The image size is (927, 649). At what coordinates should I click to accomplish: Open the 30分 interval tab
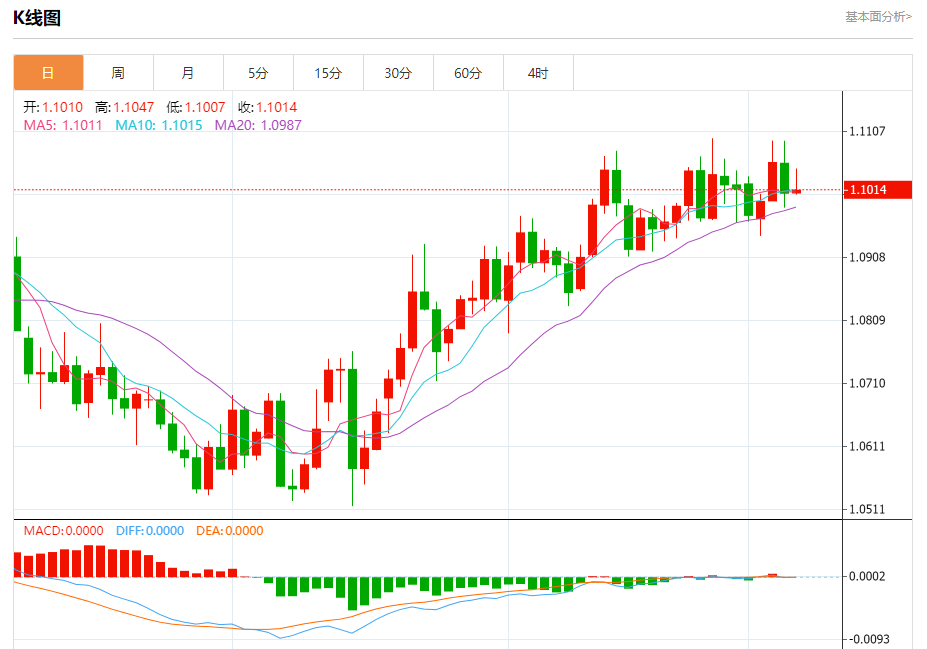[398, 73]
